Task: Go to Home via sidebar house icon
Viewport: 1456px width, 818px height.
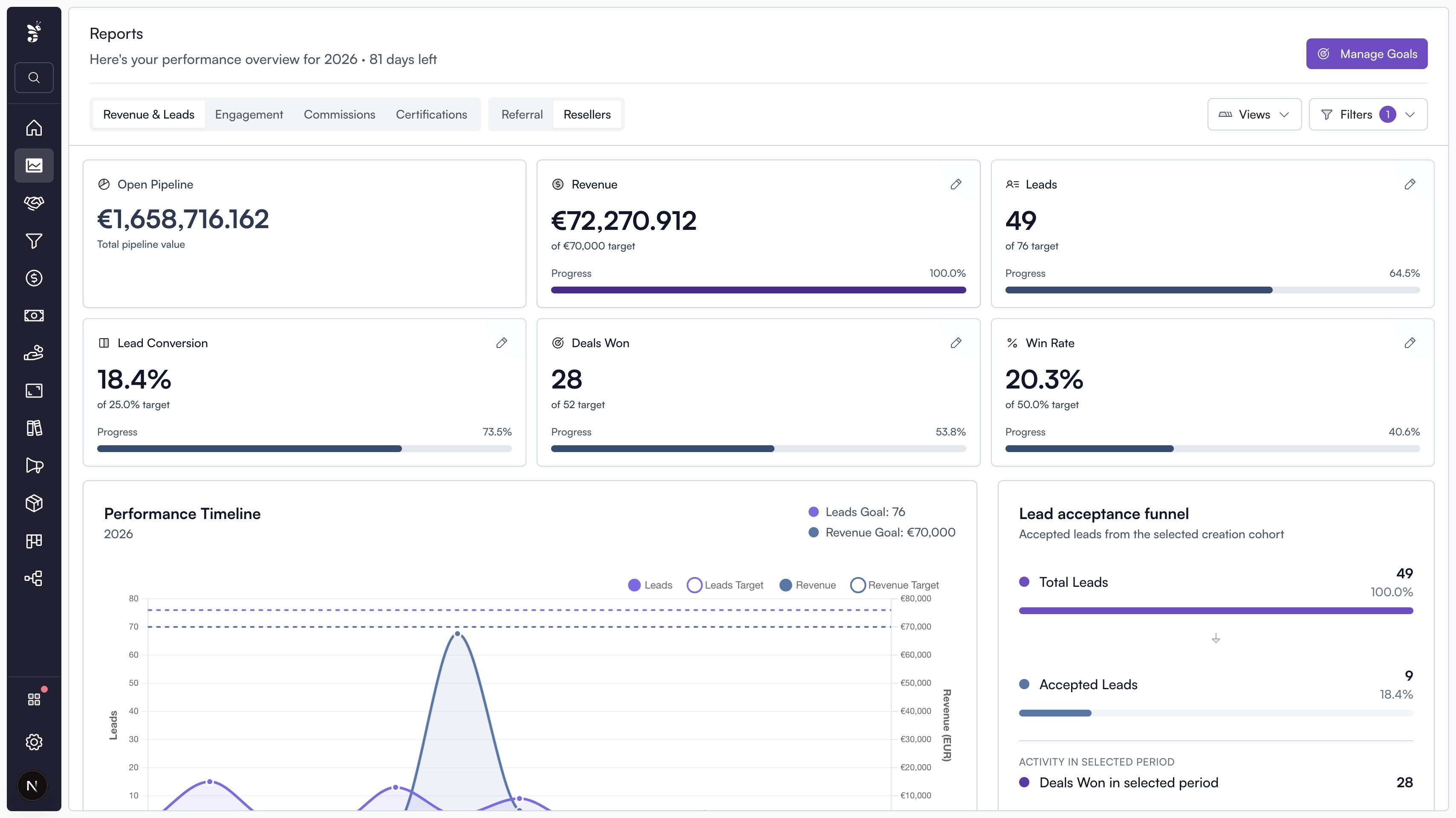Action: tap(34, 128)
